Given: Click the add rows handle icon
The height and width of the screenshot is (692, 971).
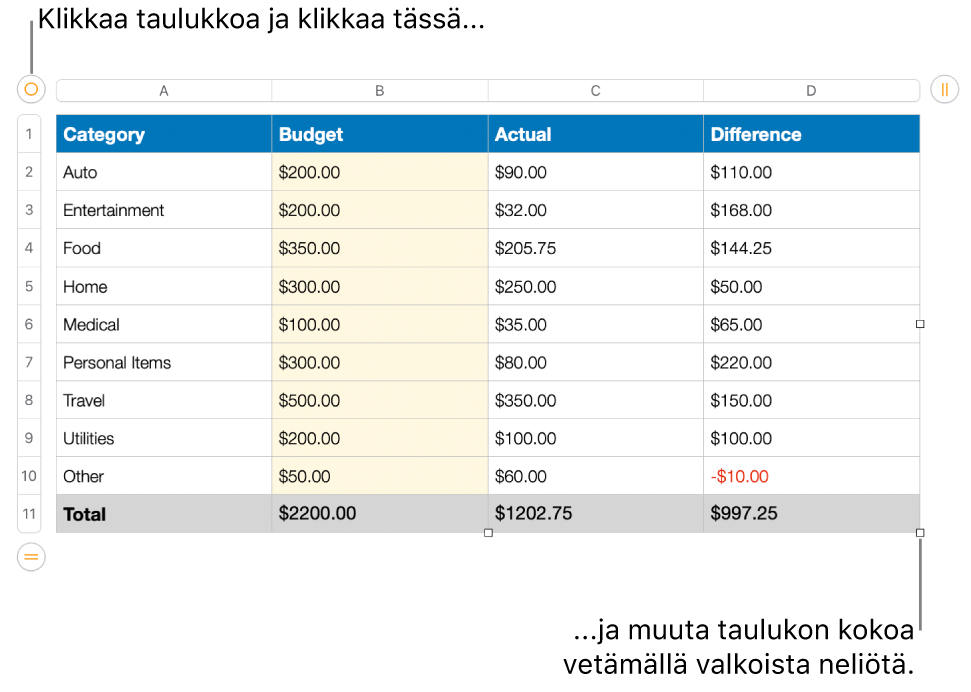Looking at the screenshot, I should tap(31, 557).
